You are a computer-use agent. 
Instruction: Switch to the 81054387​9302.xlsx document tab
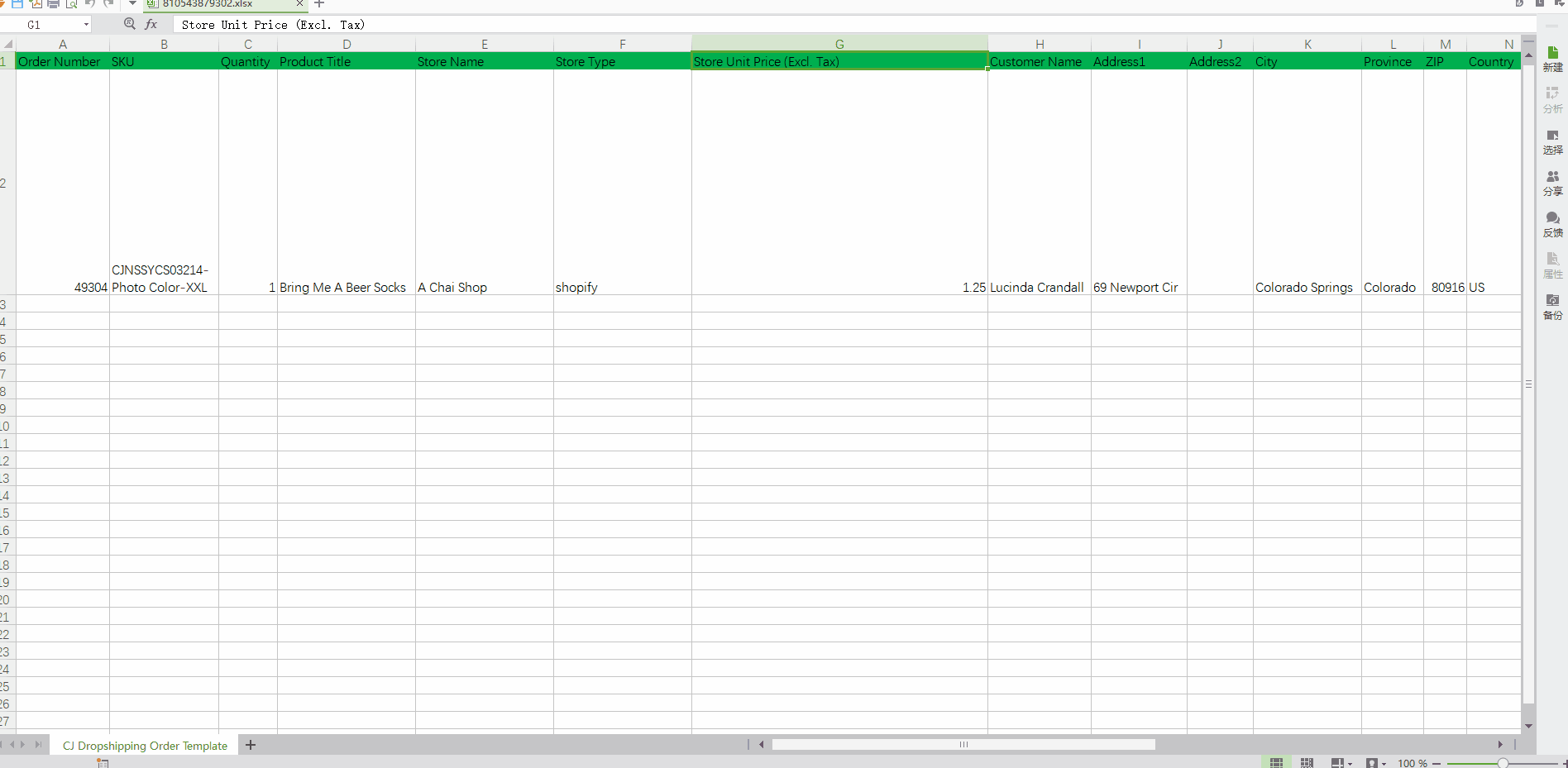pyautogui.click(x=208, y=4)
